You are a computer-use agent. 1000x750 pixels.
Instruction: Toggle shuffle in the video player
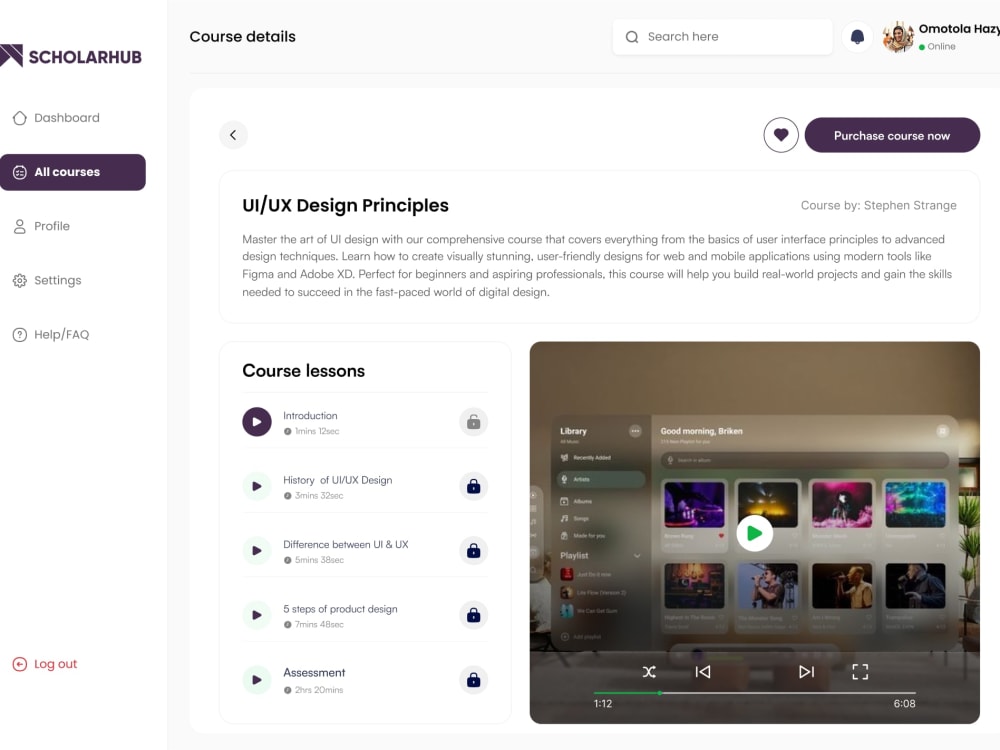(x=649, y=672)
